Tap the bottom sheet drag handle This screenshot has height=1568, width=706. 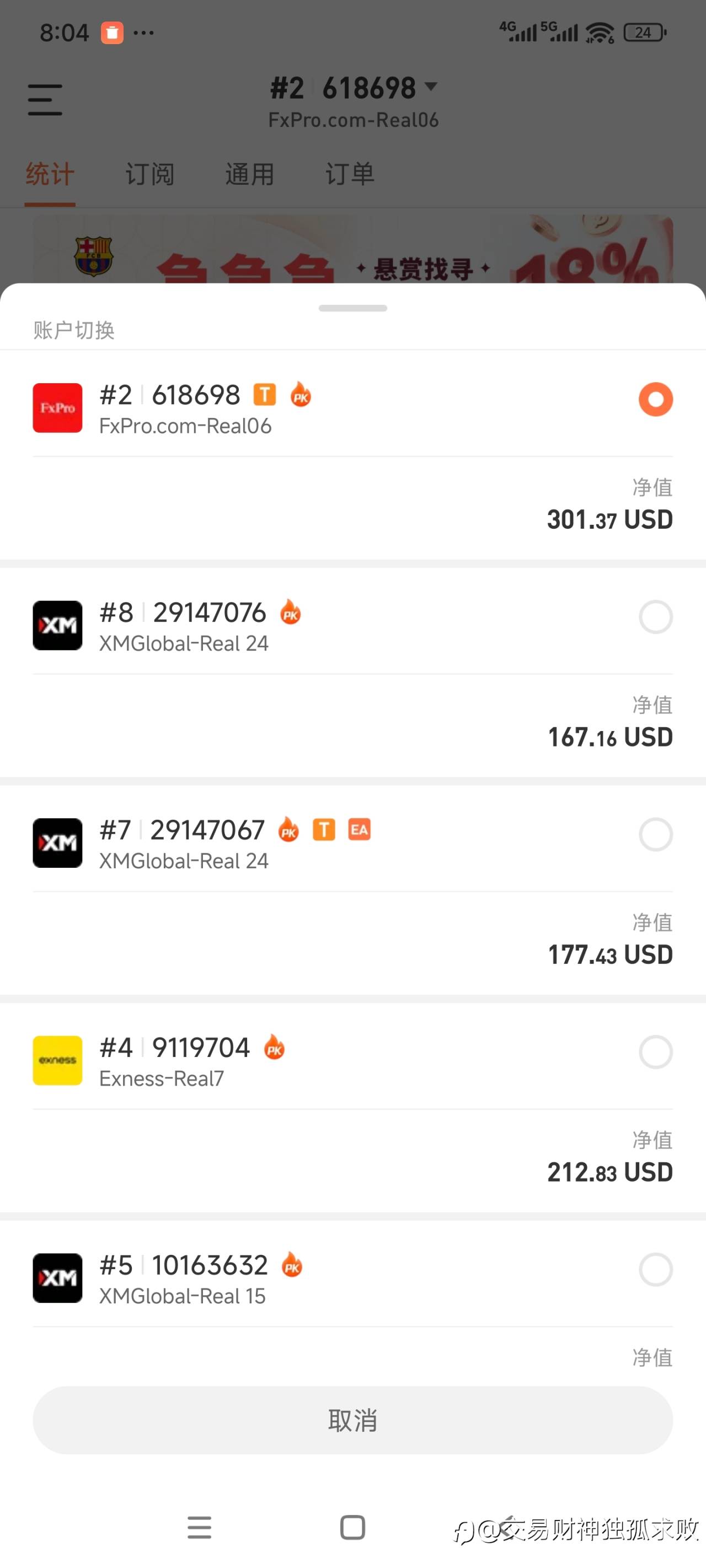352,308
